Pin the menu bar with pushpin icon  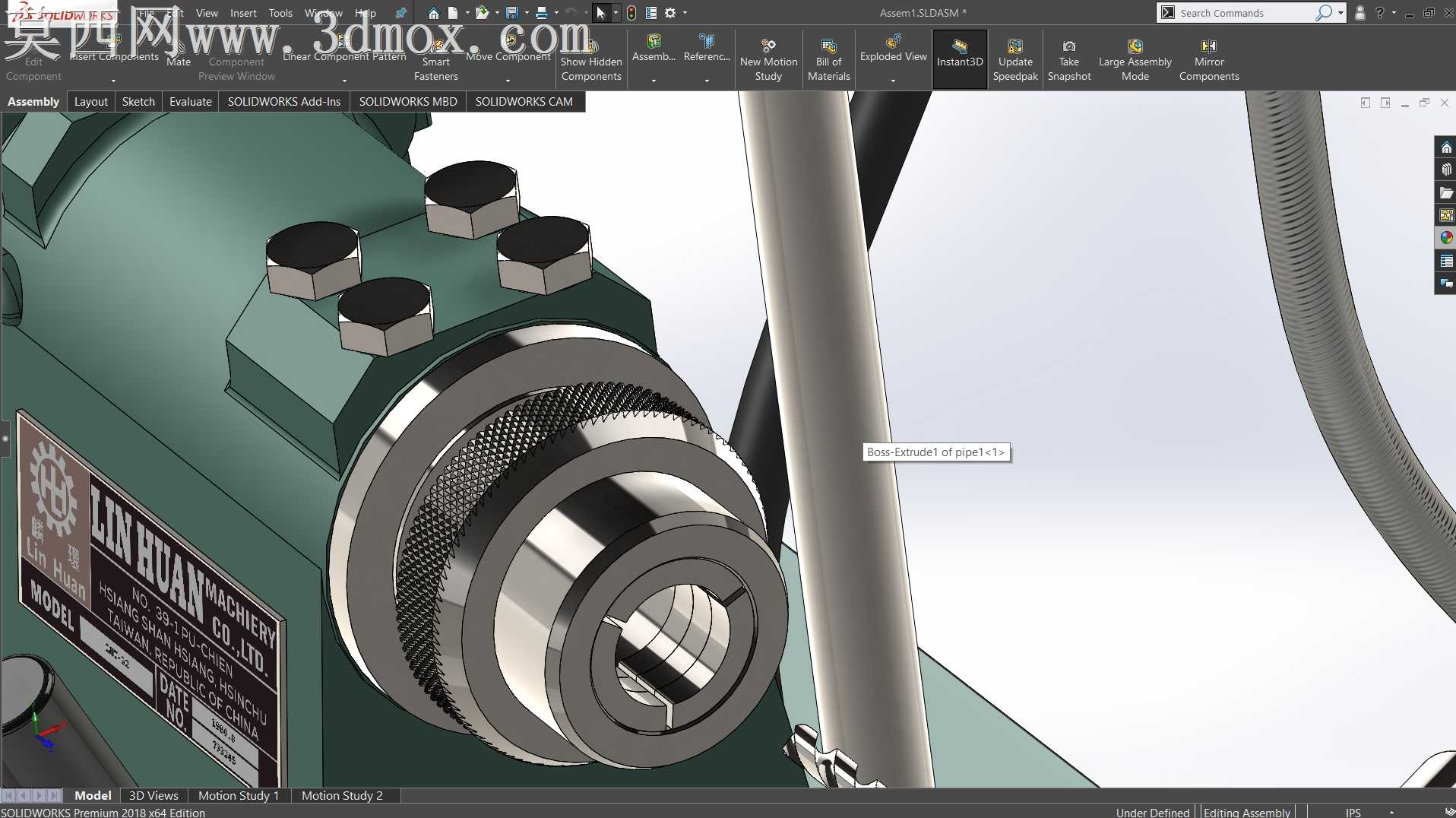pyautogui.click(x=401, y=13)
